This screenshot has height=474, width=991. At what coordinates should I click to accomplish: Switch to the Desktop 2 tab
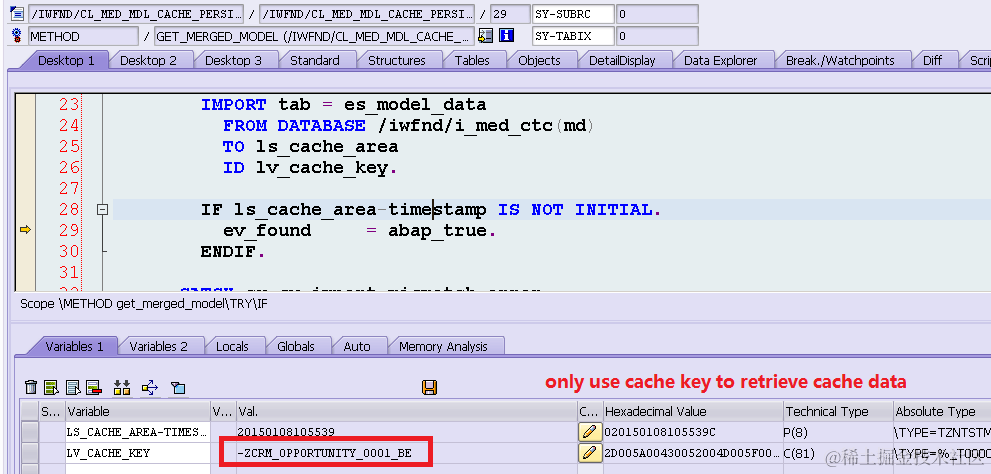click(x=149, y=61)
